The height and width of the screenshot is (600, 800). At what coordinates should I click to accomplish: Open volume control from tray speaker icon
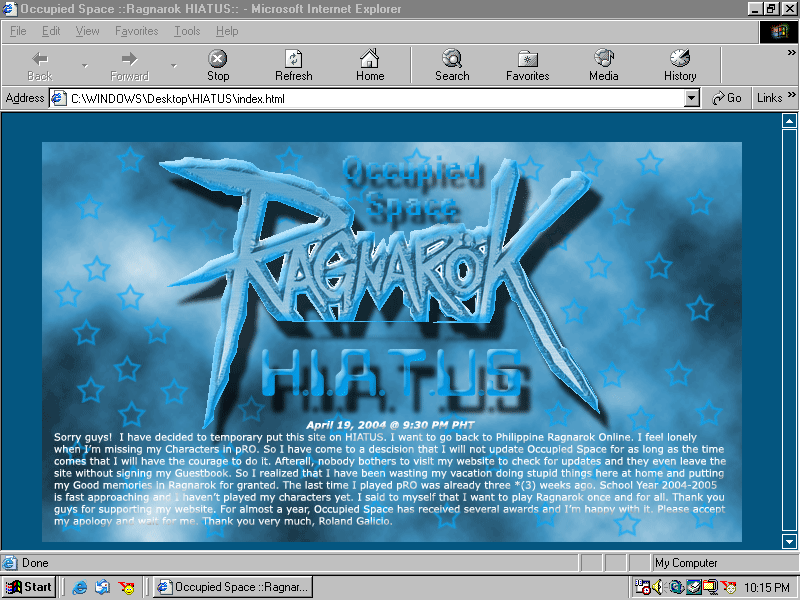658,587
